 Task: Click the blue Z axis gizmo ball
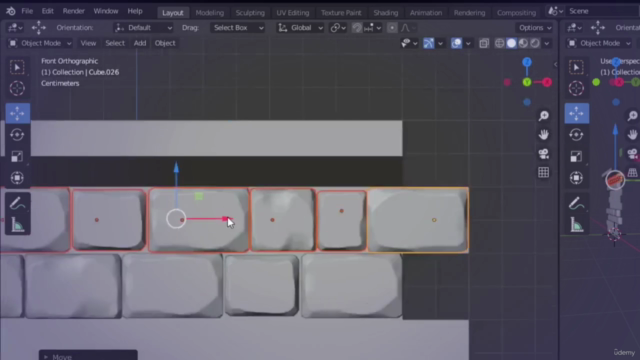pos(527,62)
